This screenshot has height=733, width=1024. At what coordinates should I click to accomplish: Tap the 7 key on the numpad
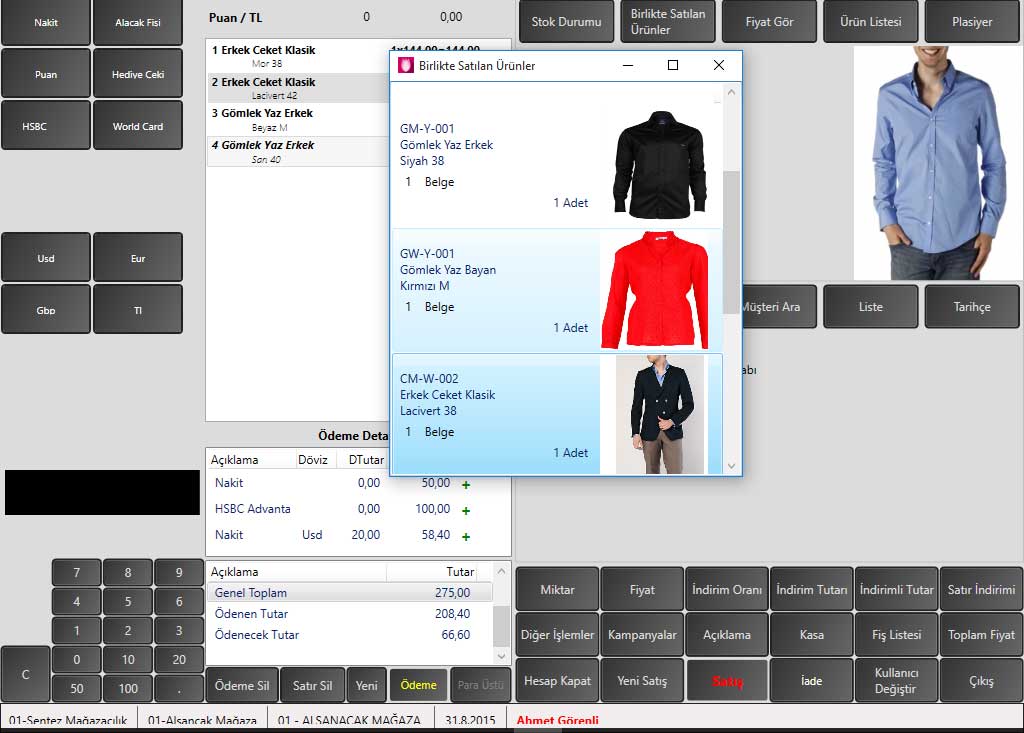76,572
